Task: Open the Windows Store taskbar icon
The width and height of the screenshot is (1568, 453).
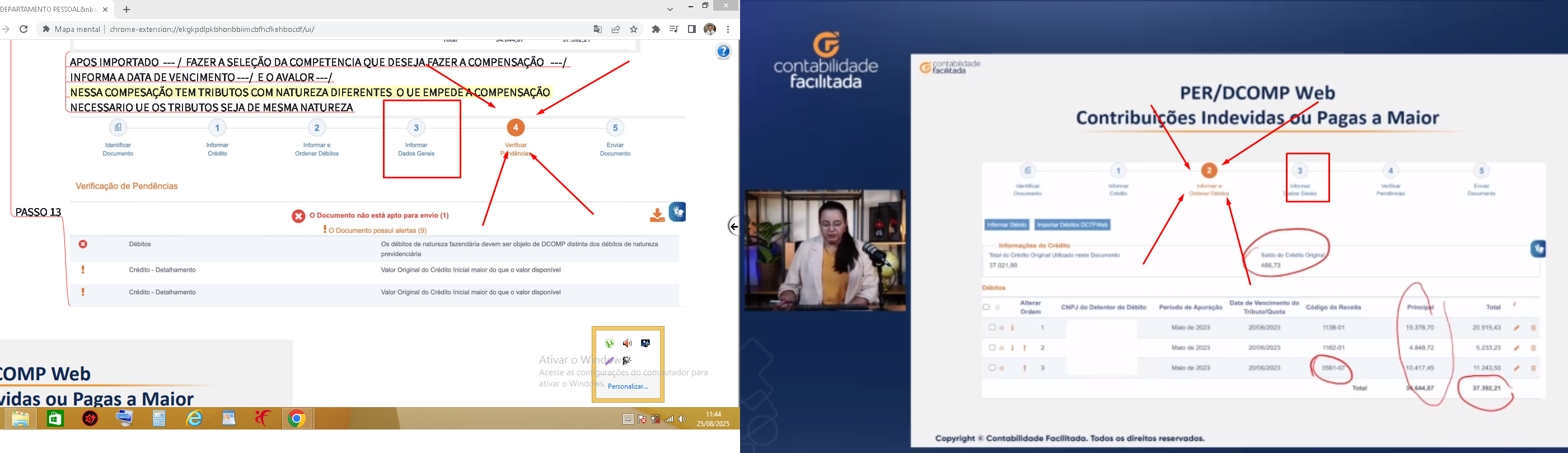Action: pyautogui.click(x=55, y=419)
